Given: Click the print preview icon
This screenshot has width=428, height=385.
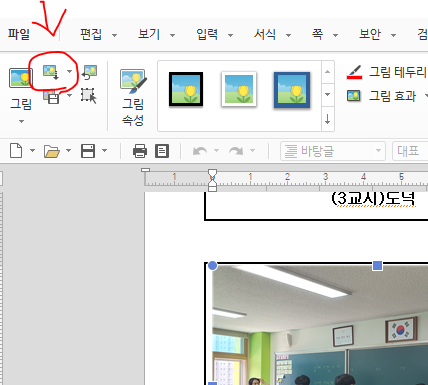Looking at the screenshot, I should (x=162, y=151).
